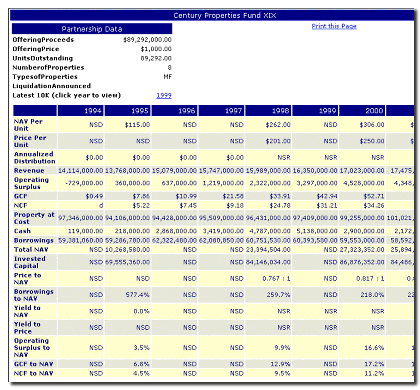Click the Annualized Distribution row label

point(34,157)
